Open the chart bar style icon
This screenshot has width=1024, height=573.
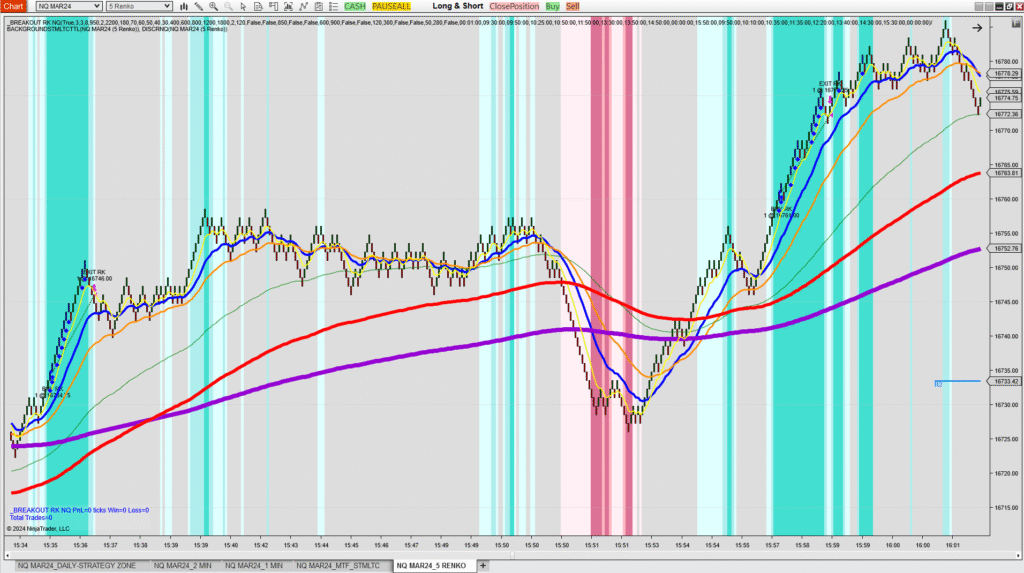point(182,6)
